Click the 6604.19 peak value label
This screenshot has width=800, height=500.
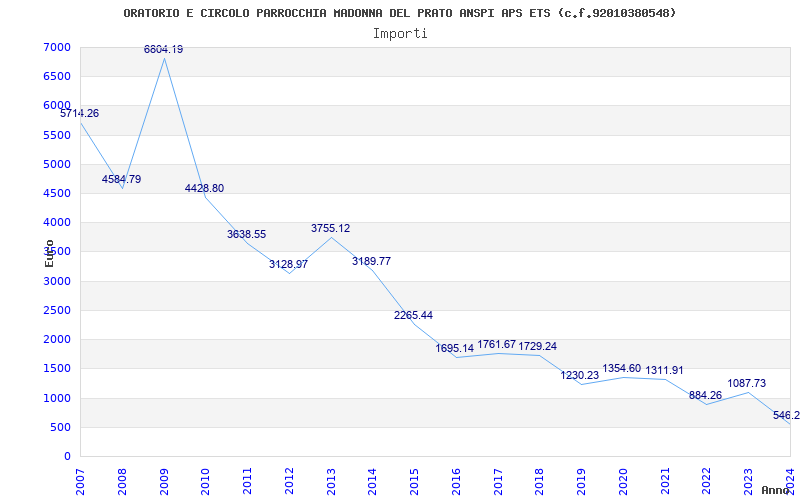tap(163, 49)
